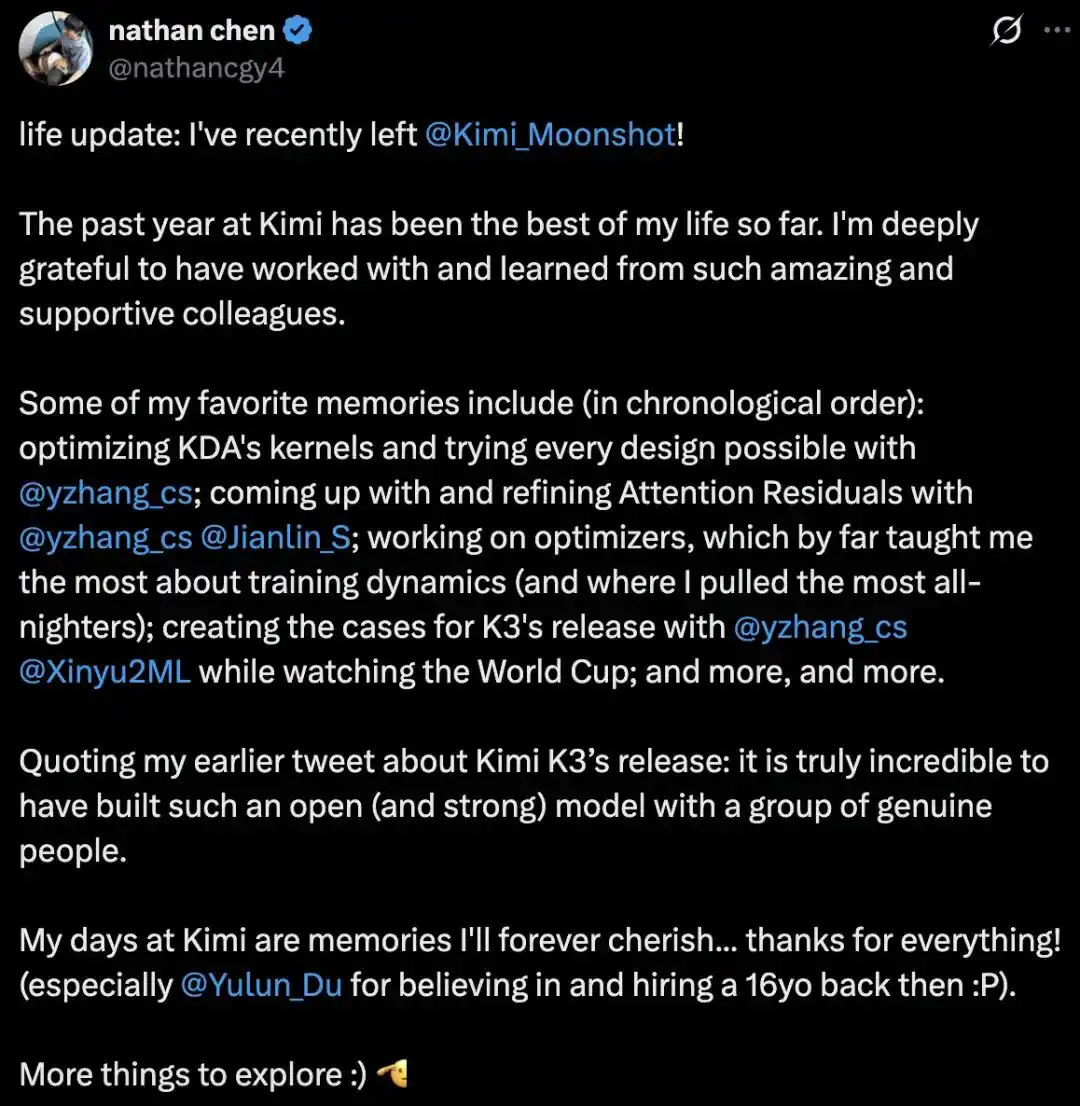Click the Grok icon at top right
This screenshot has width=1080, height=1106.
pos(1006,30)
